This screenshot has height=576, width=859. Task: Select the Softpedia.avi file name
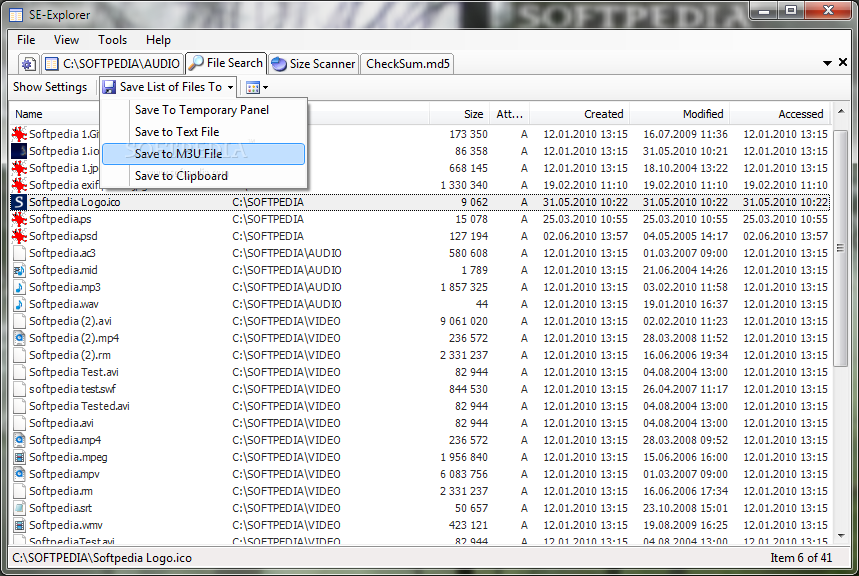[61, 423]
